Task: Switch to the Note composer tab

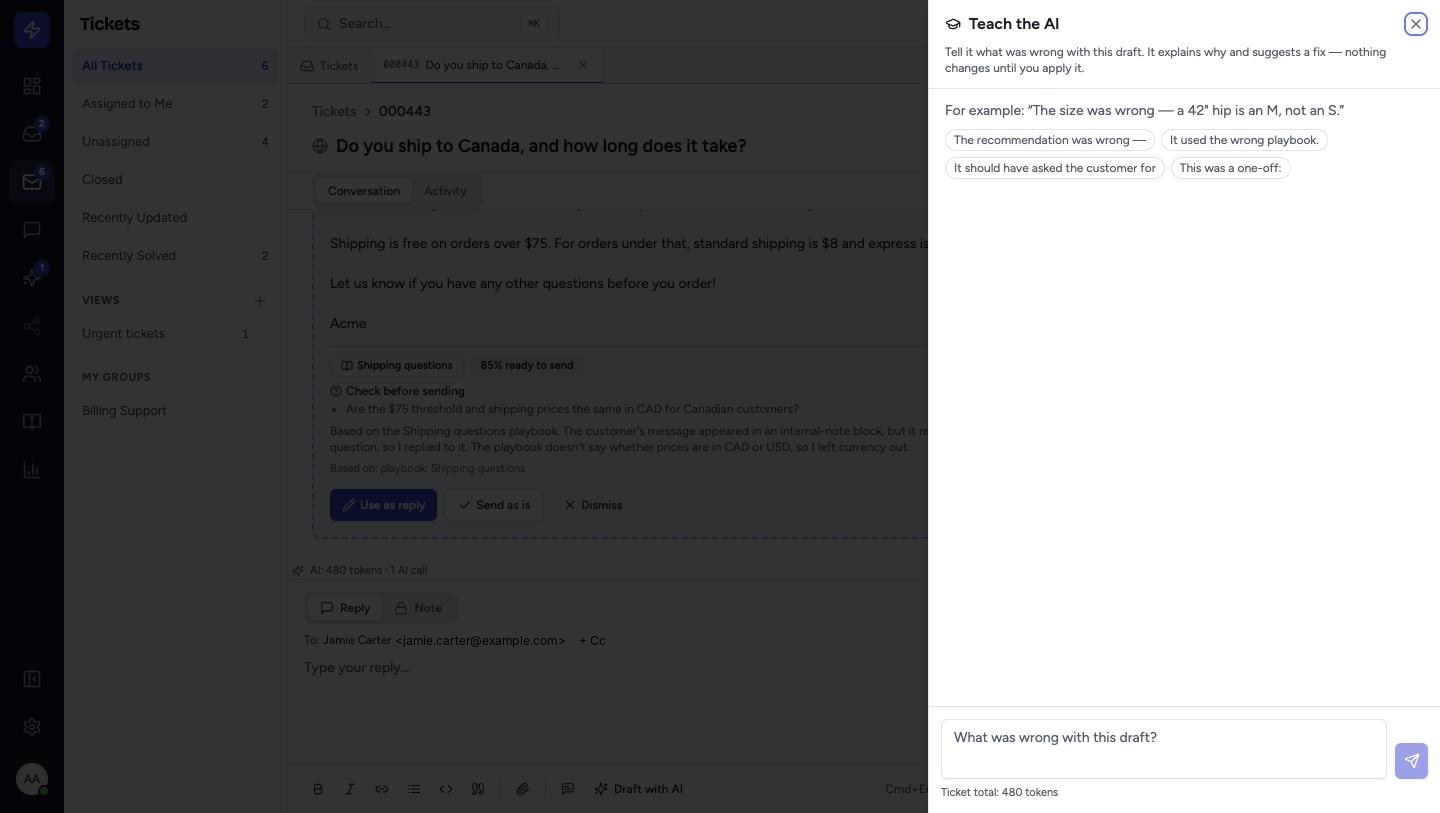Action: pyautogui.click(x=418, y=608)
